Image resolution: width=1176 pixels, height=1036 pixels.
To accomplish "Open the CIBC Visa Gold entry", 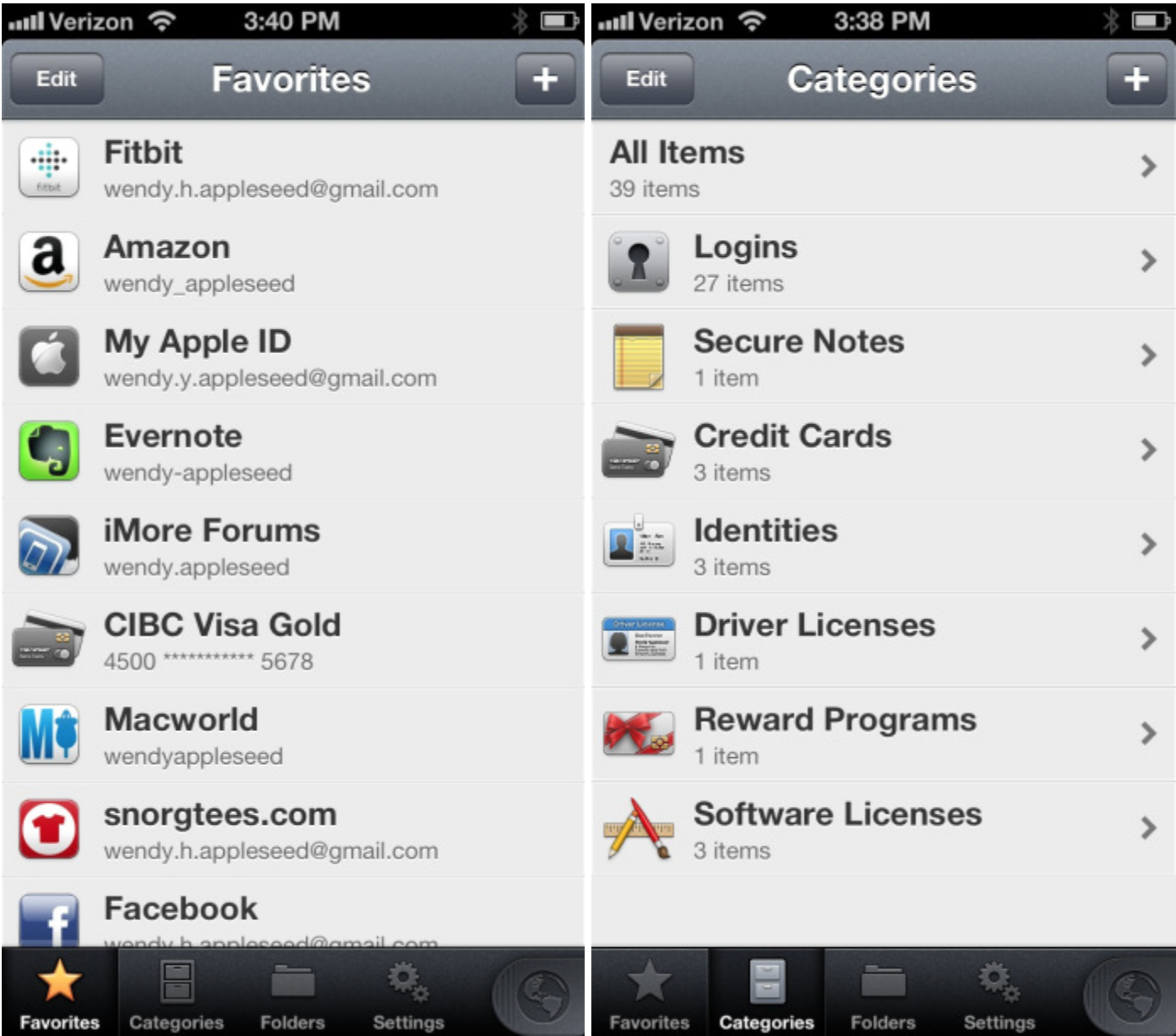I will (x=293, y=641).
